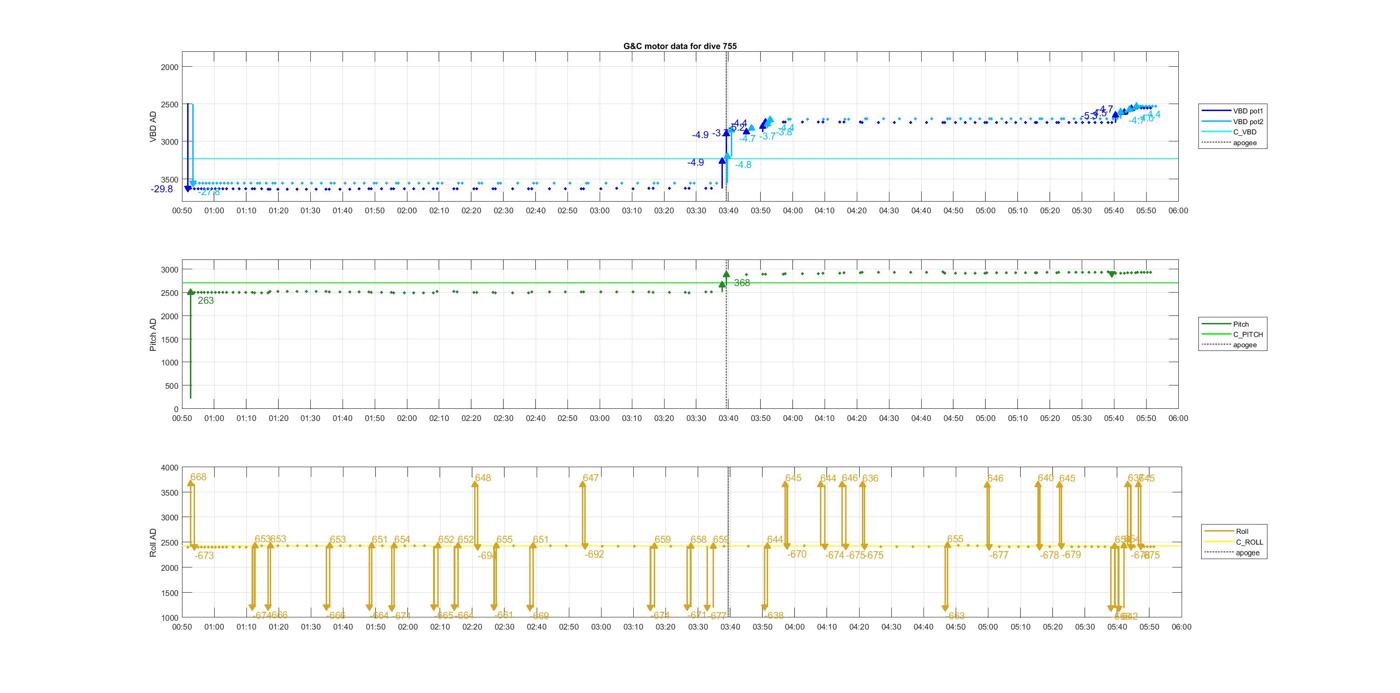The width and height of the screenshot is (1400, 693).
Task: Click the "638" roll data label
Action: pos(775,615)
